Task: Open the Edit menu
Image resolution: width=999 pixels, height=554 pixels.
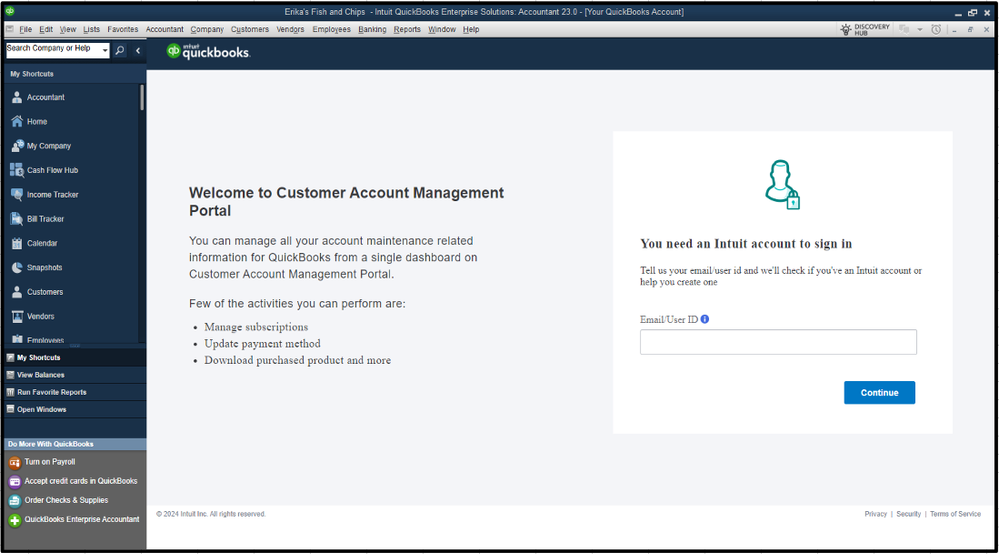Action: click(x=46, y=29)
